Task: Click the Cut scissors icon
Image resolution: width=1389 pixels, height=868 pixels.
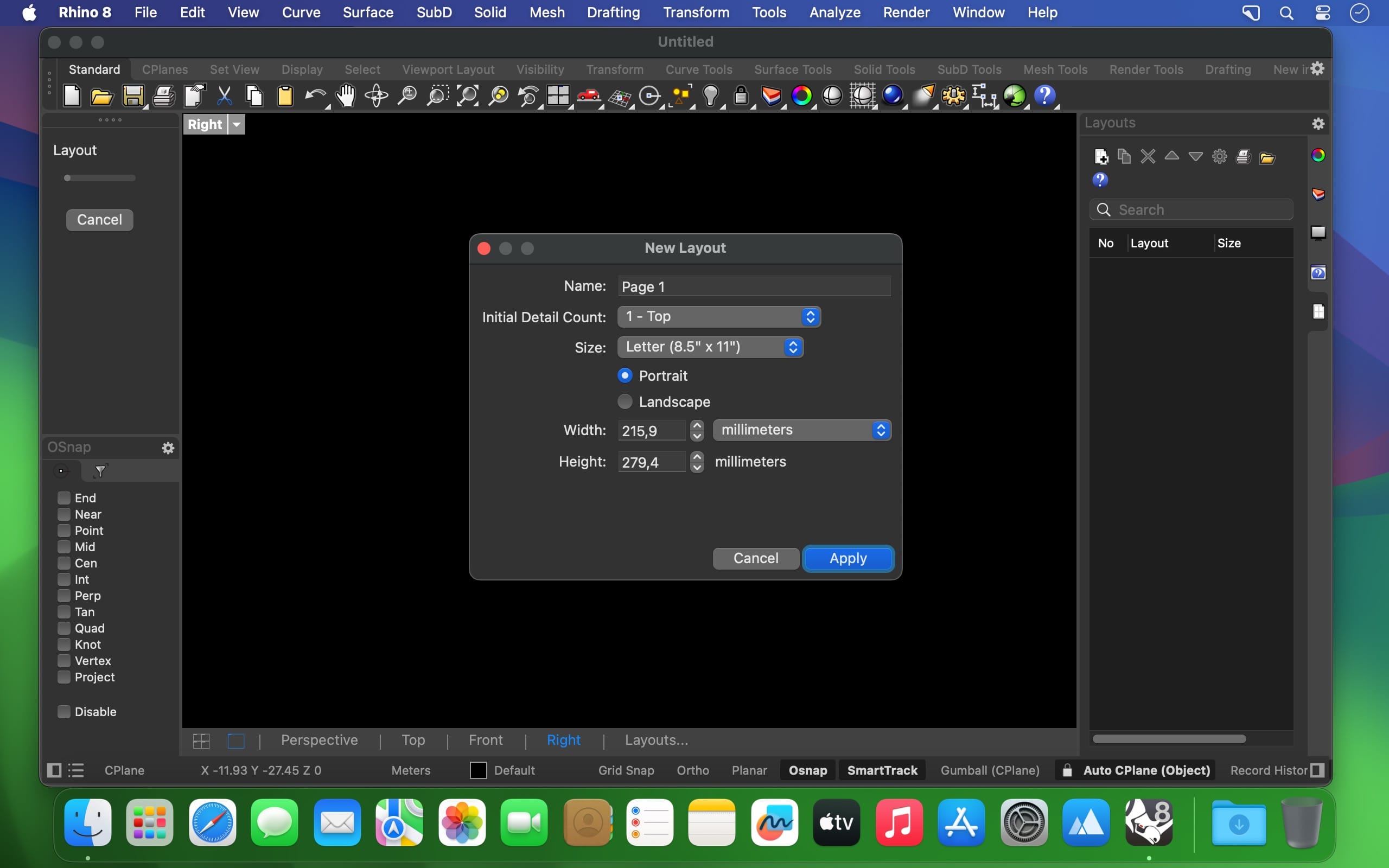Action: point(225,96)
